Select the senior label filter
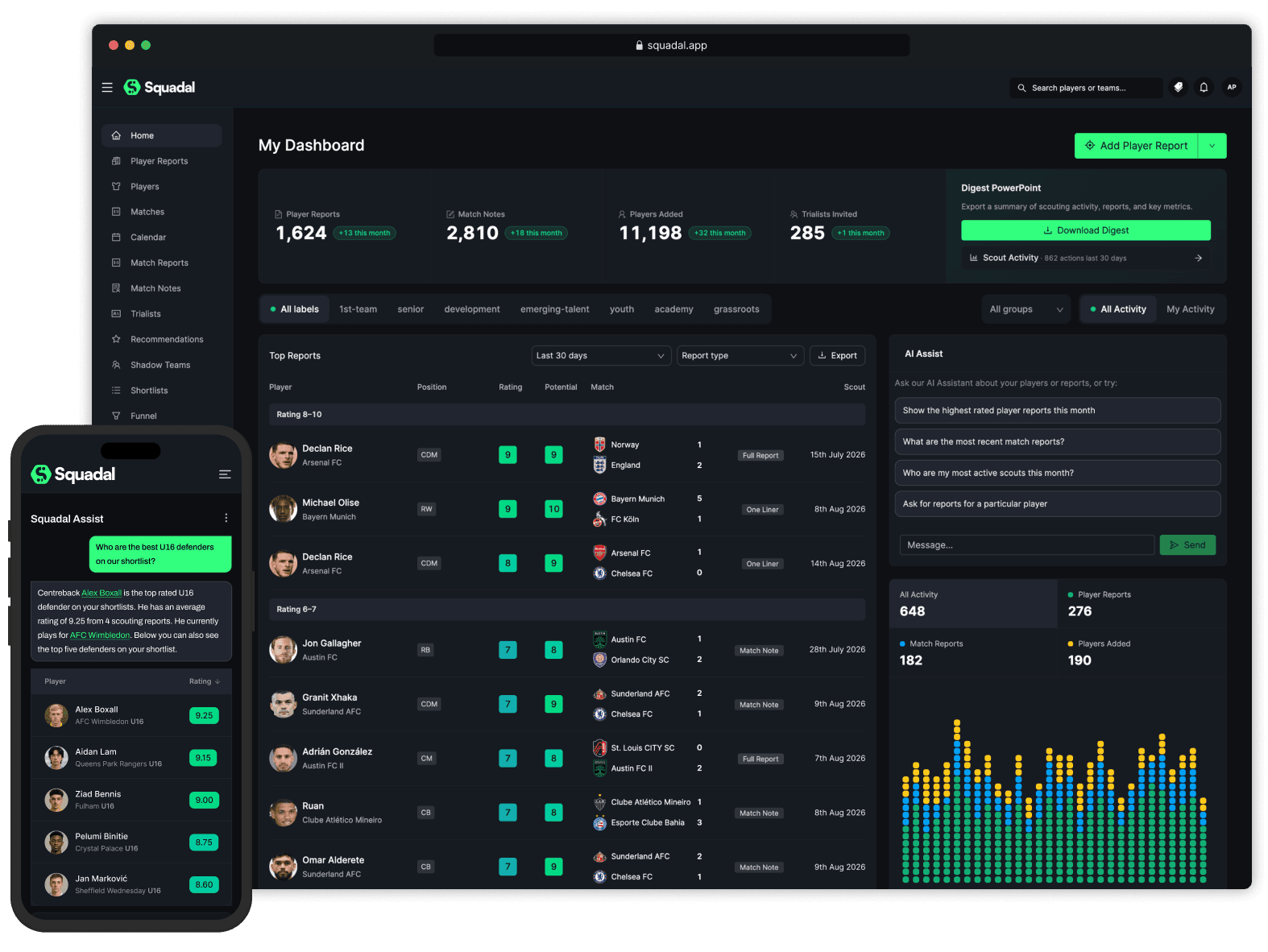This screenshot has width=1268, height=952. point(410,309)
